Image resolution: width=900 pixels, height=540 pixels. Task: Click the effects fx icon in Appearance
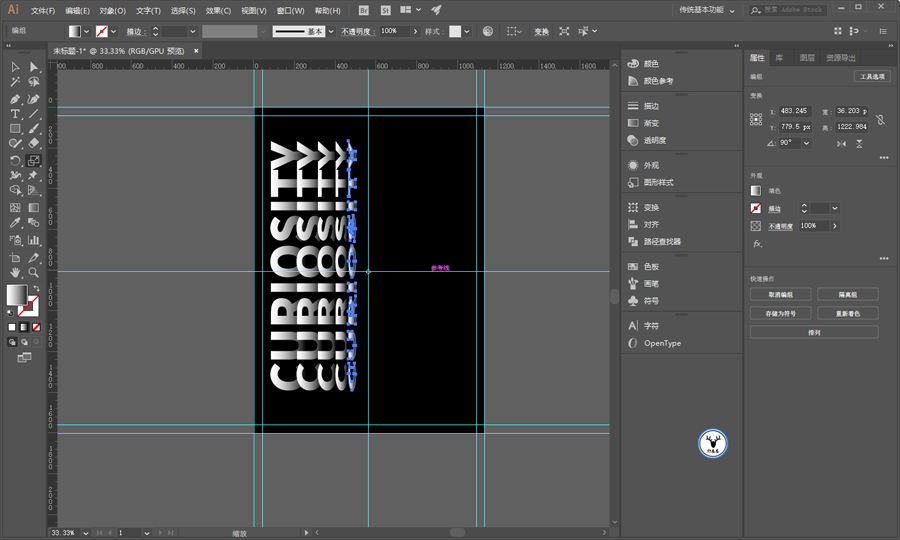757,243
